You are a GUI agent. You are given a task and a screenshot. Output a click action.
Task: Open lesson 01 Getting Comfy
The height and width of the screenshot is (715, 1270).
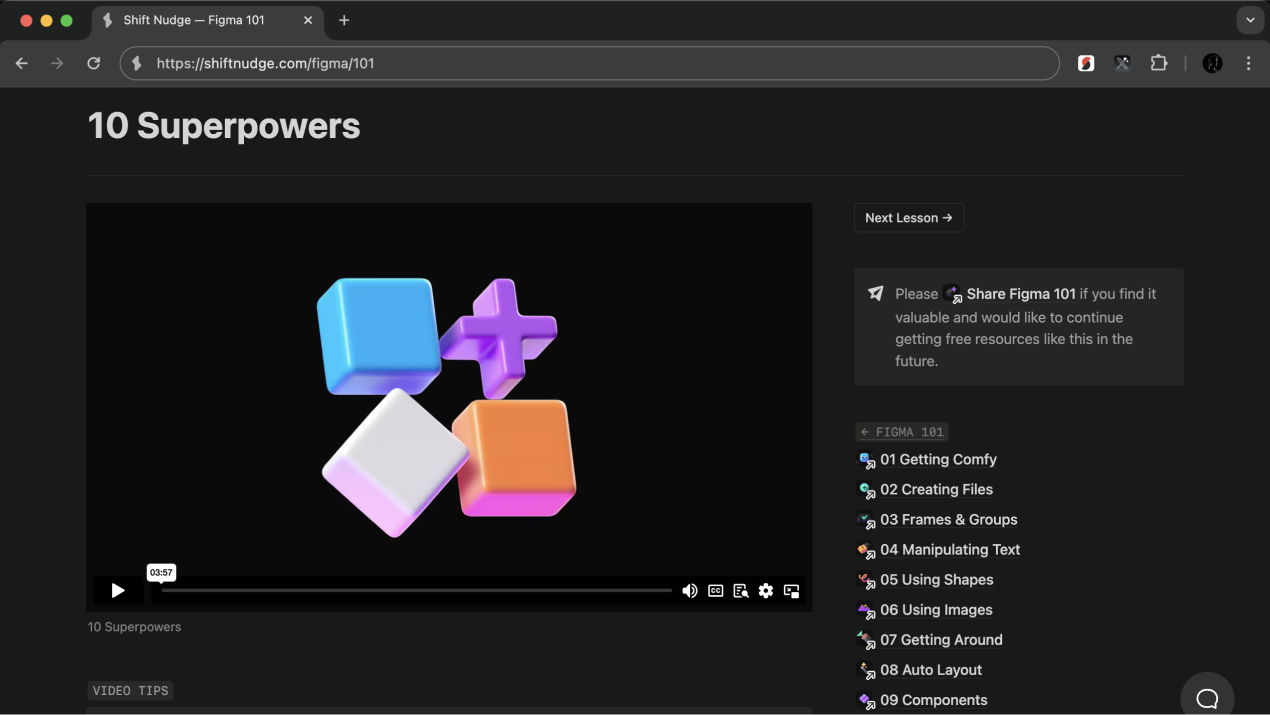[x=938, y=460]
